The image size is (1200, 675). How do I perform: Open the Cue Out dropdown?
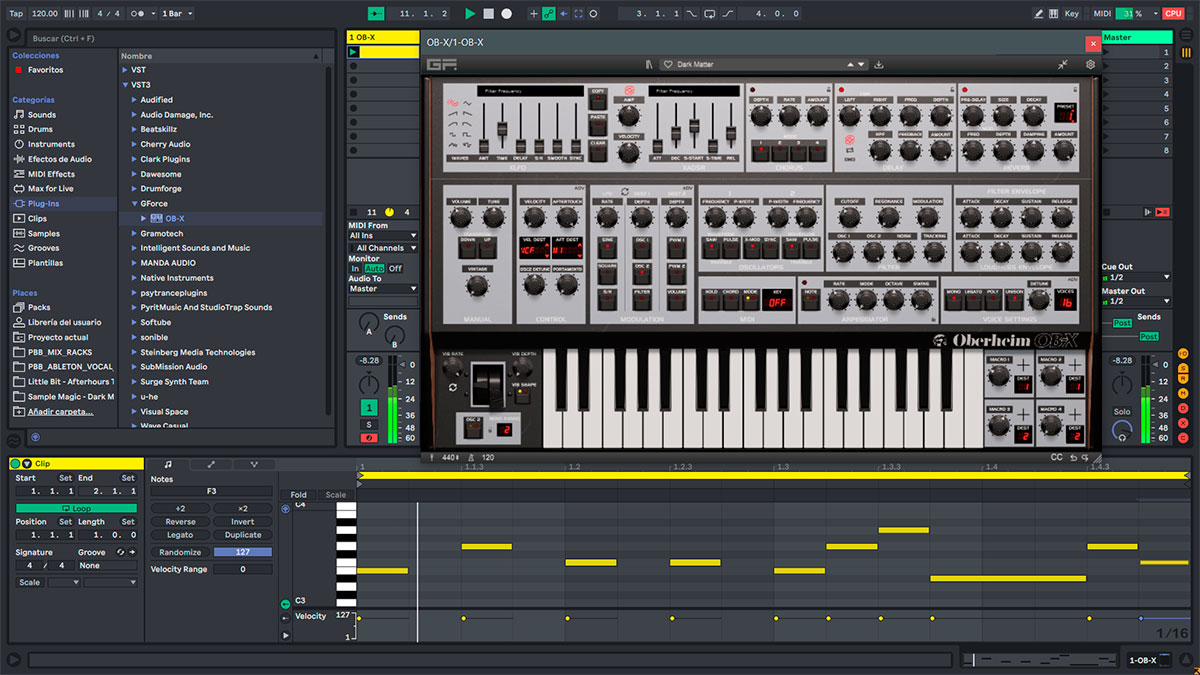pos(1135,277)
